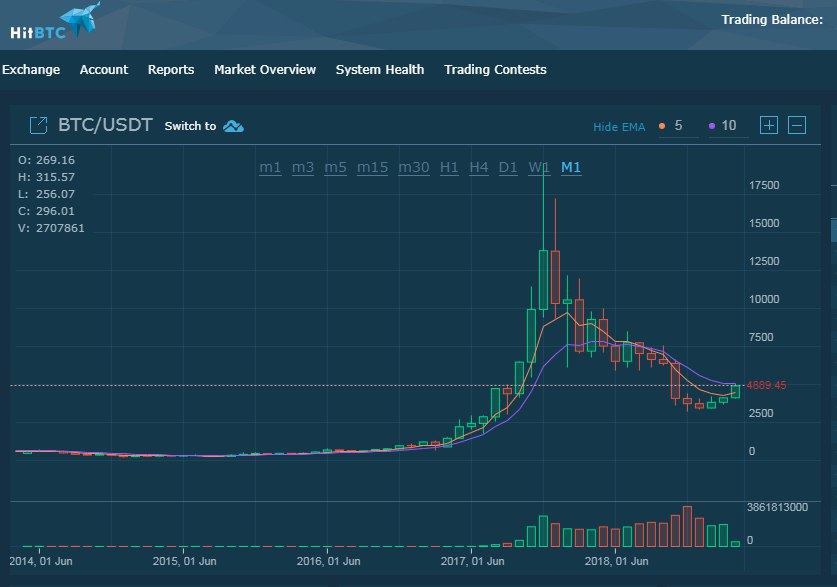
Task: Click the BTC/USDT pair title
Action: click(105, 125)
